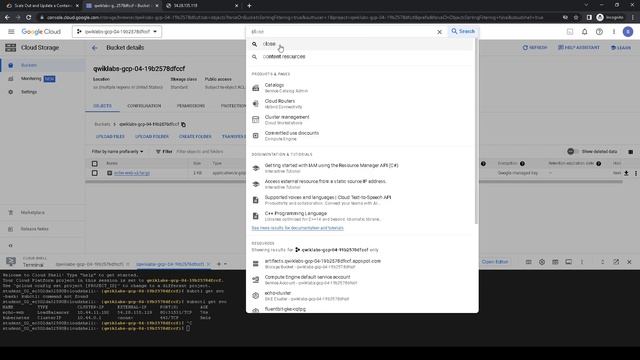Activate Cloud Shell icon in top bar
This screenshot has height=360, width=640.
(570, 31)
